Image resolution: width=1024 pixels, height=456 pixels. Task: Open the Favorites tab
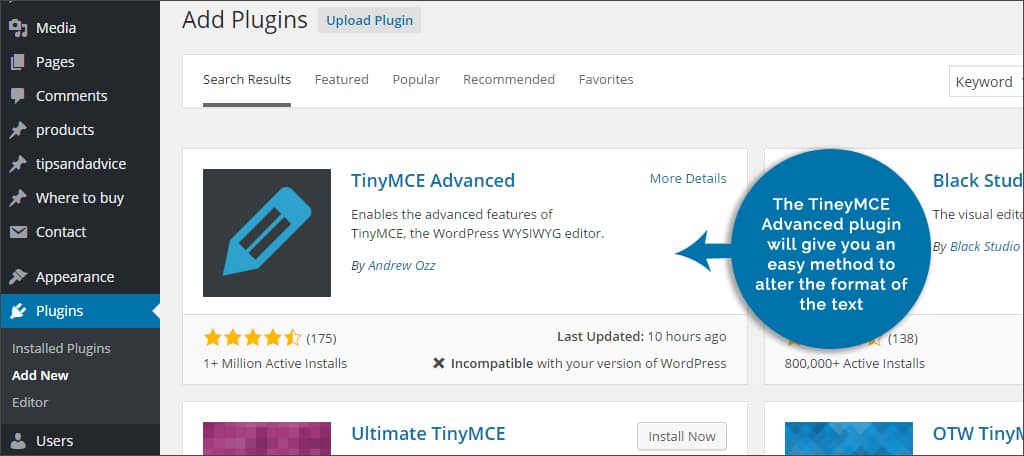coord(606,80)
